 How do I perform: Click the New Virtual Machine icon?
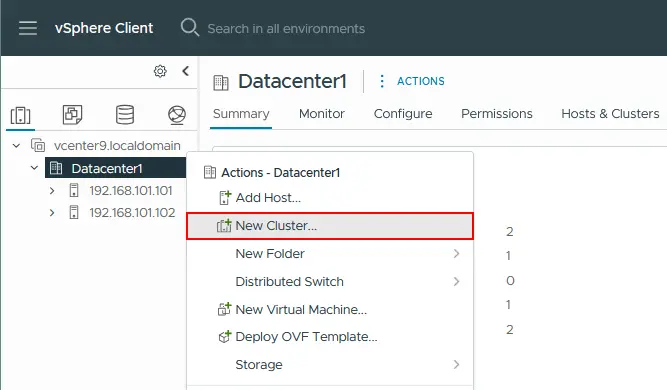[224, 309]
